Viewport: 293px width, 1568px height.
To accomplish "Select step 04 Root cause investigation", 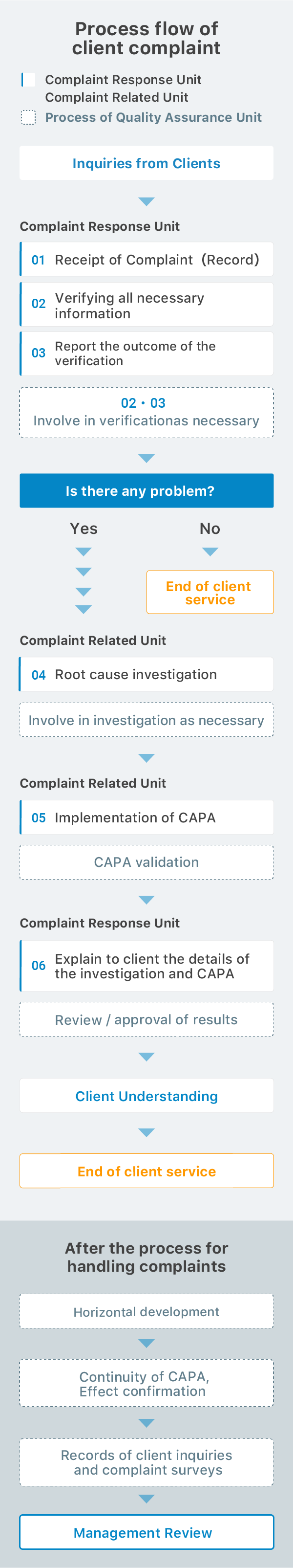I will click(146, 674).
